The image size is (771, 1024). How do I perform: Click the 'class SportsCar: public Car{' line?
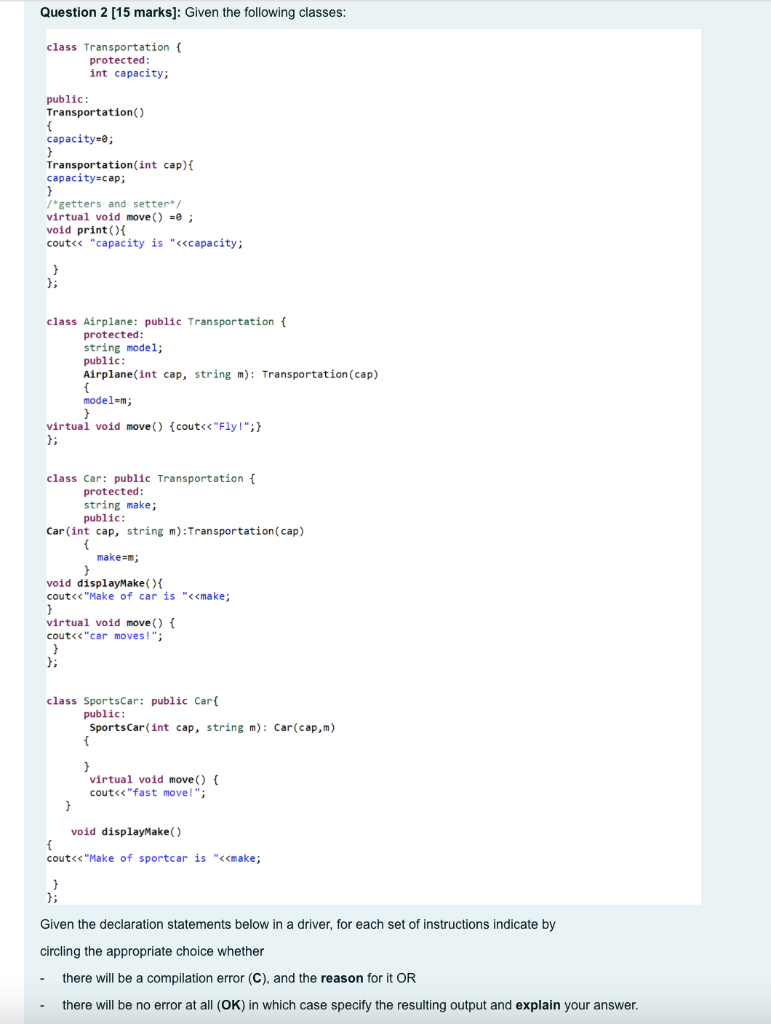click(133, 701)
